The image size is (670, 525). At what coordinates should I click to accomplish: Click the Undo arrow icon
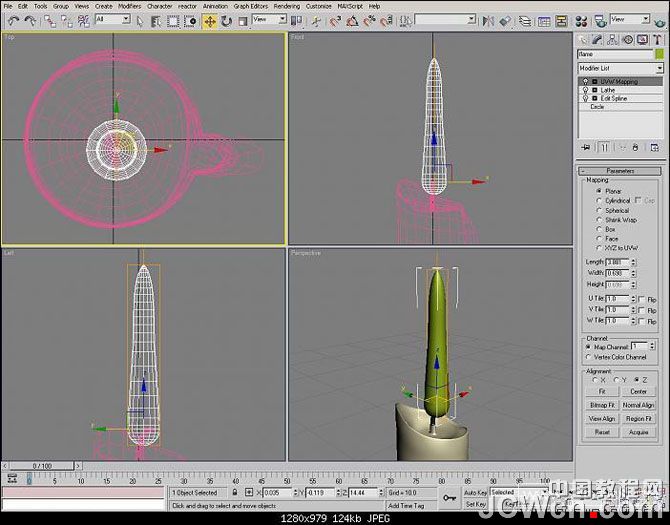(x=14, y=20)
